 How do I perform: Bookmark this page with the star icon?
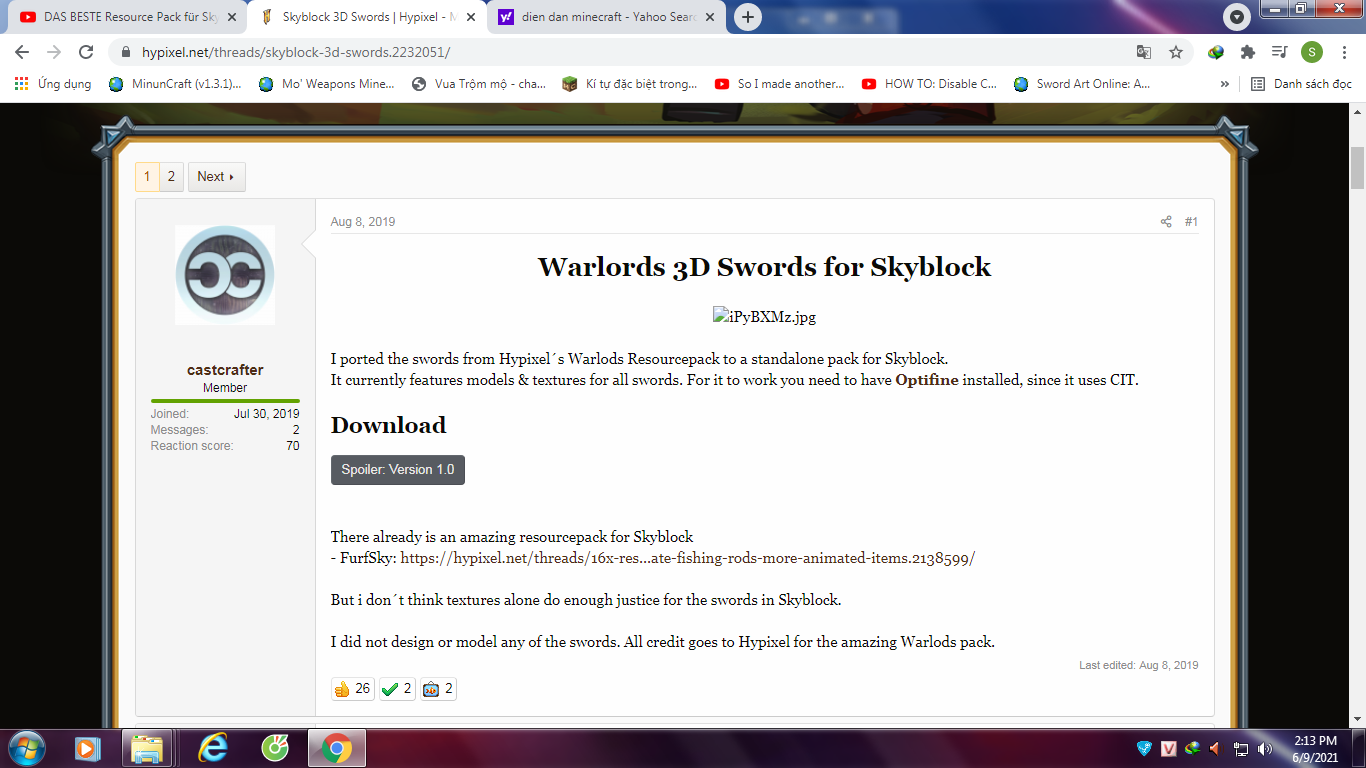[x=1176, y=52]
